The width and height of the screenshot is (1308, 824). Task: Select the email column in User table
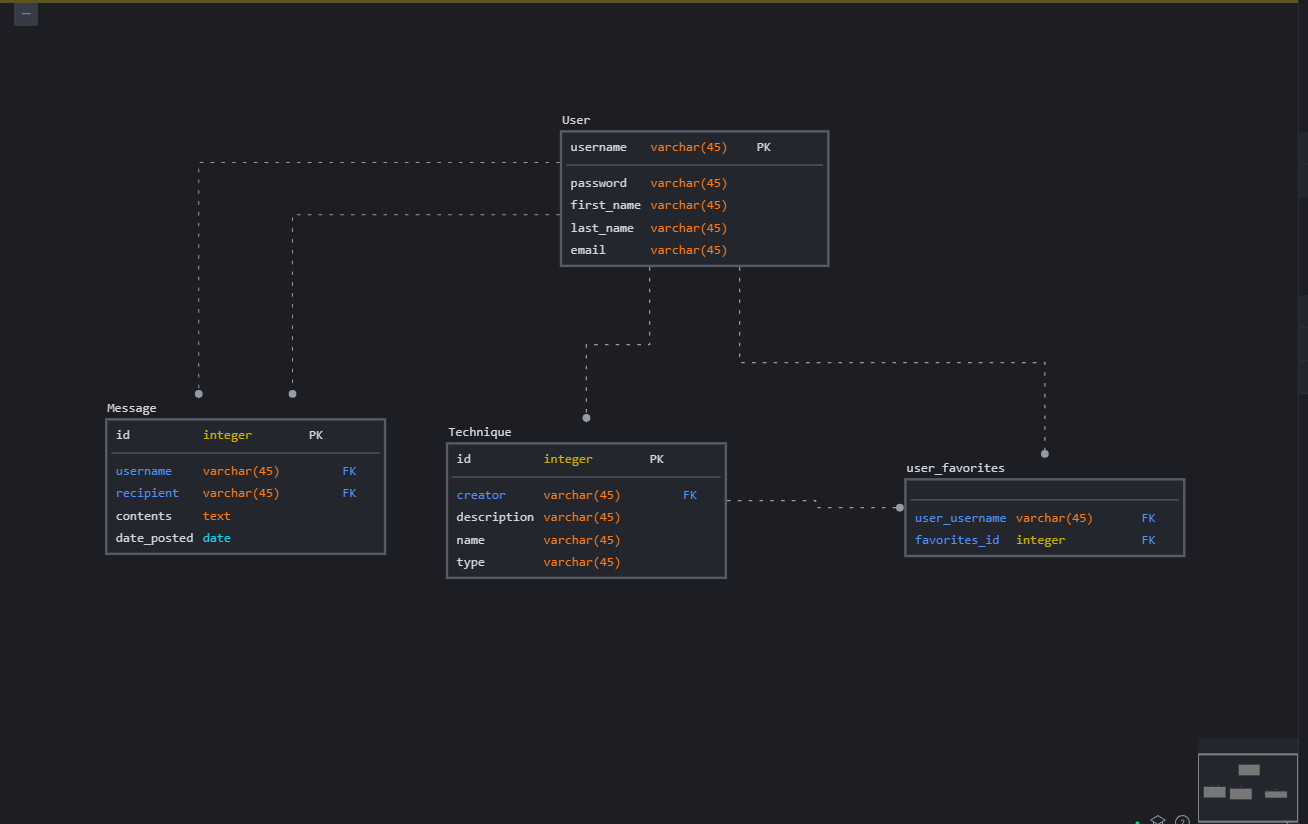coord(588,250)
